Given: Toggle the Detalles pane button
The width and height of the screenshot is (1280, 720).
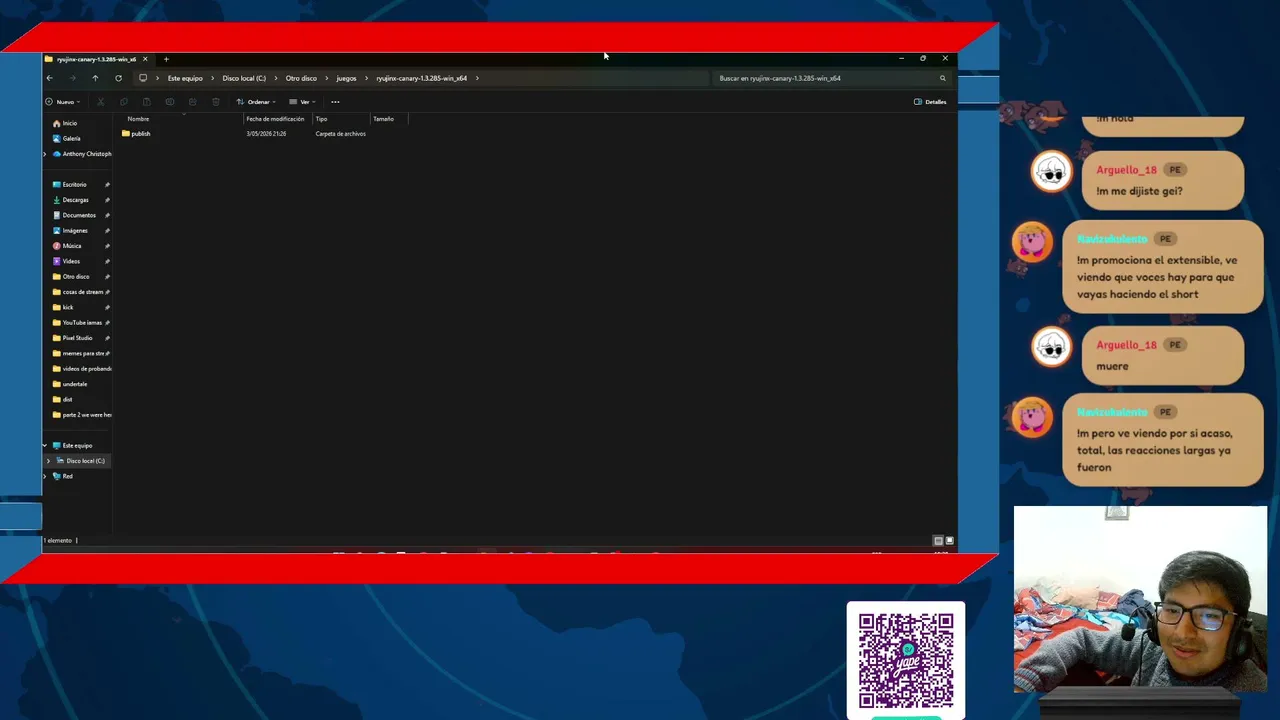Looking at the screenshot, I should [930, 102].
